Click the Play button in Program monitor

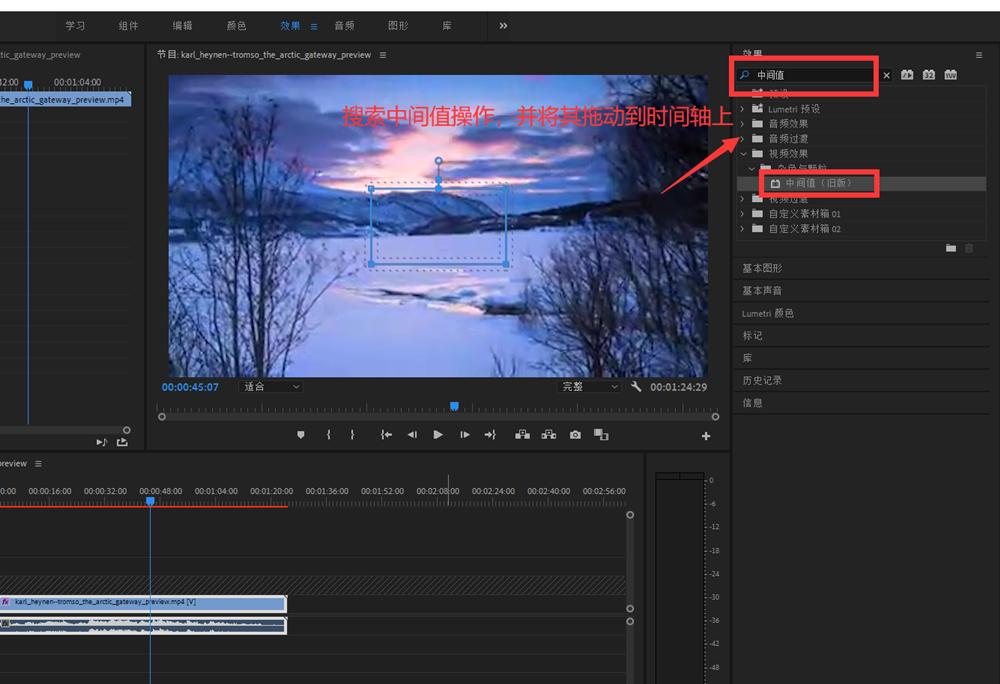pos(438,435)
